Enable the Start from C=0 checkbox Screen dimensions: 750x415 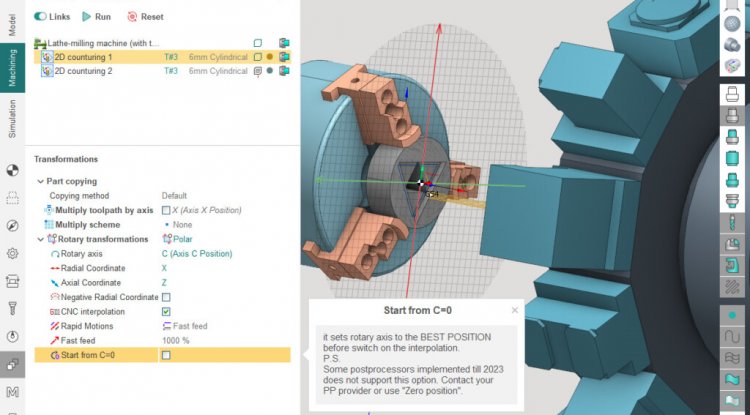click(x=166, y=355)
